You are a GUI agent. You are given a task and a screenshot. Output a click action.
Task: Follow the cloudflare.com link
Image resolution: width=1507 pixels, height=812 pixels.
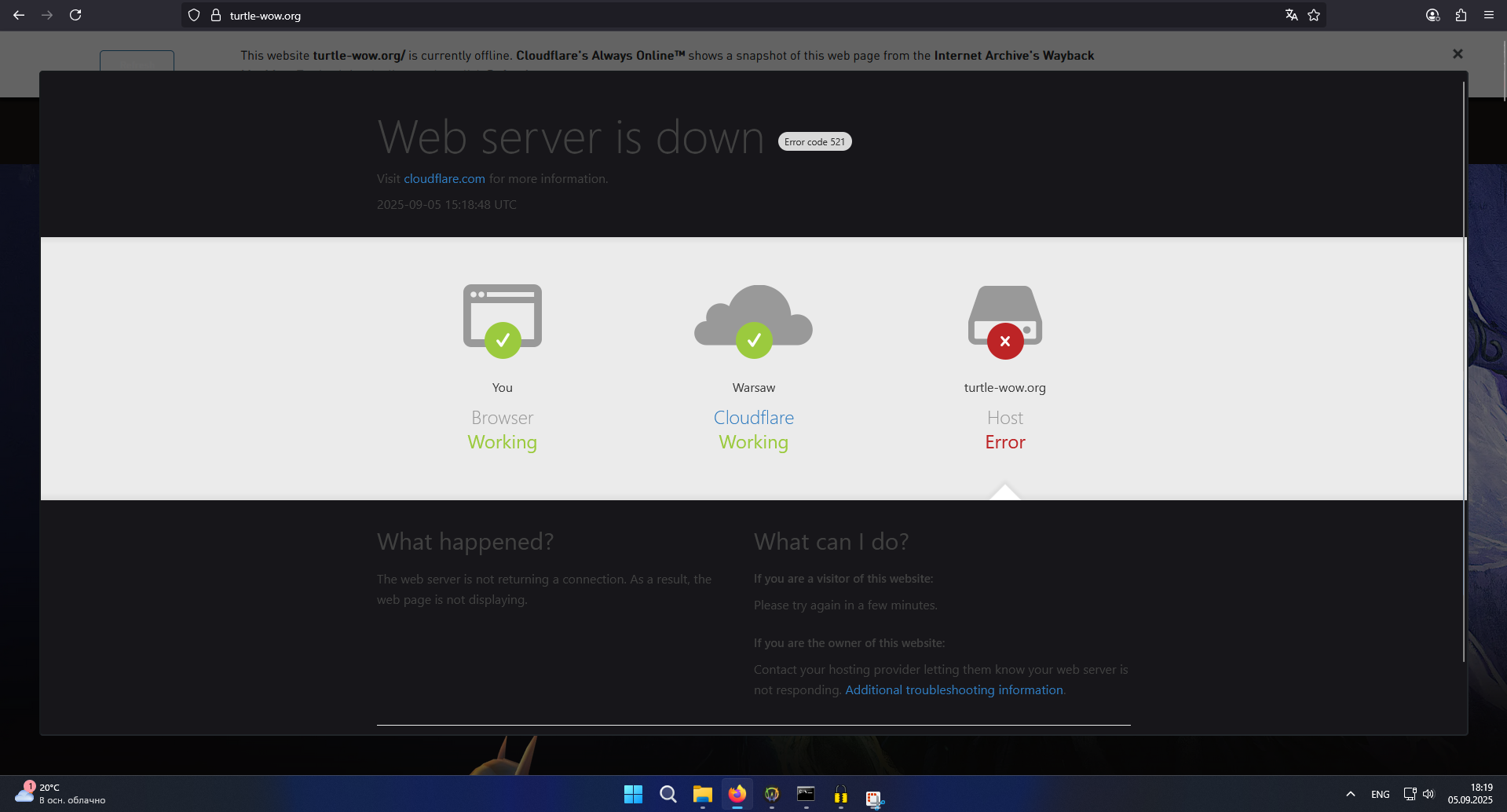pyautogui.click(x=444, y=179)
